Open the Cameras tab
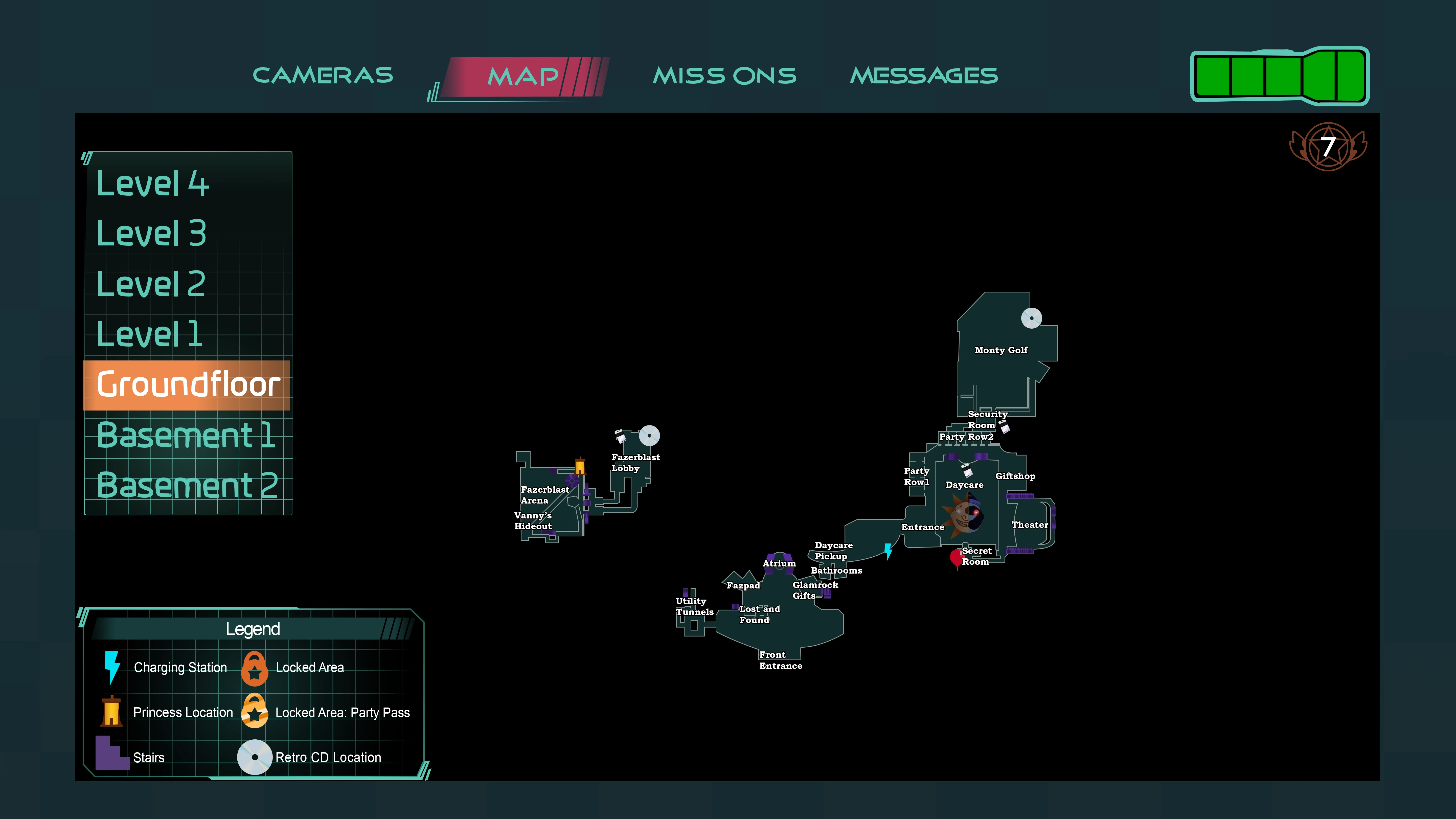Screen dimensions: 1456x819 tap(323, 75)
